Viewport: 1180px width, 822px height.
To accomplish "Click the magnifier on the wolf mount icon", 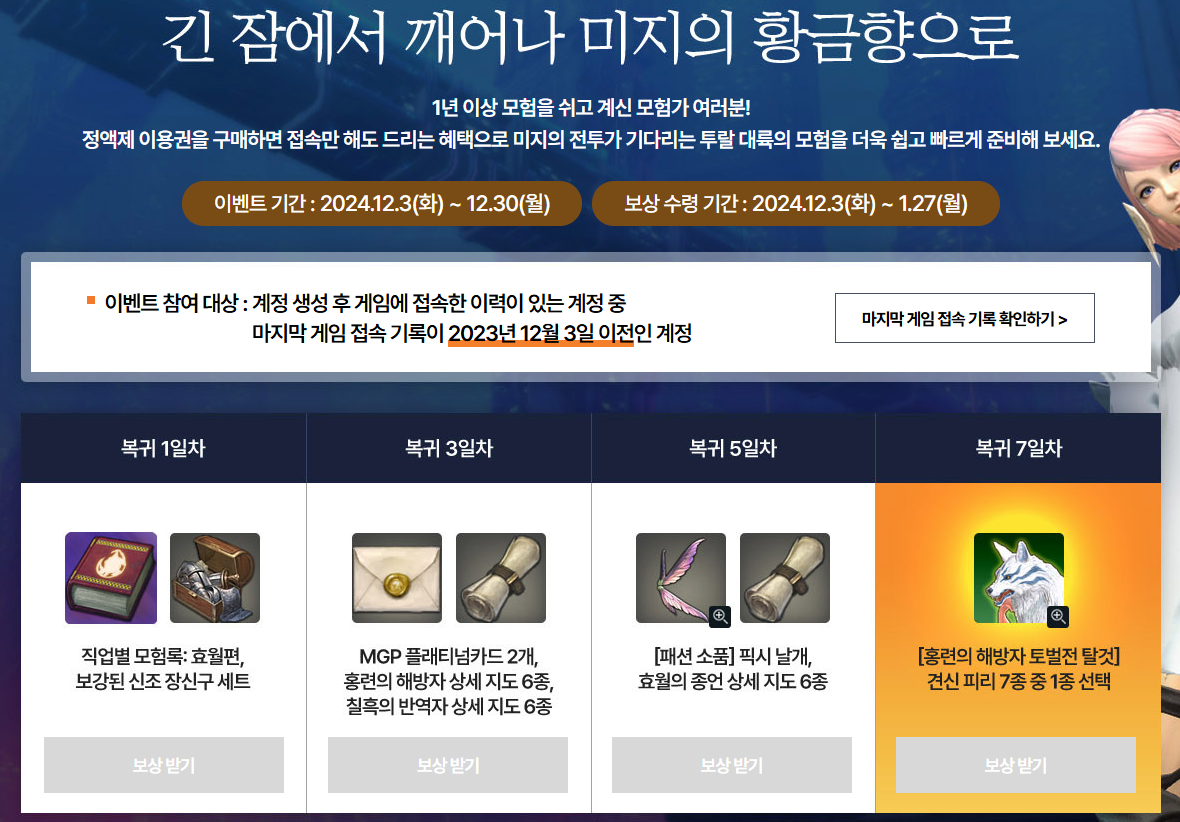I will (x=1058, y=616).
